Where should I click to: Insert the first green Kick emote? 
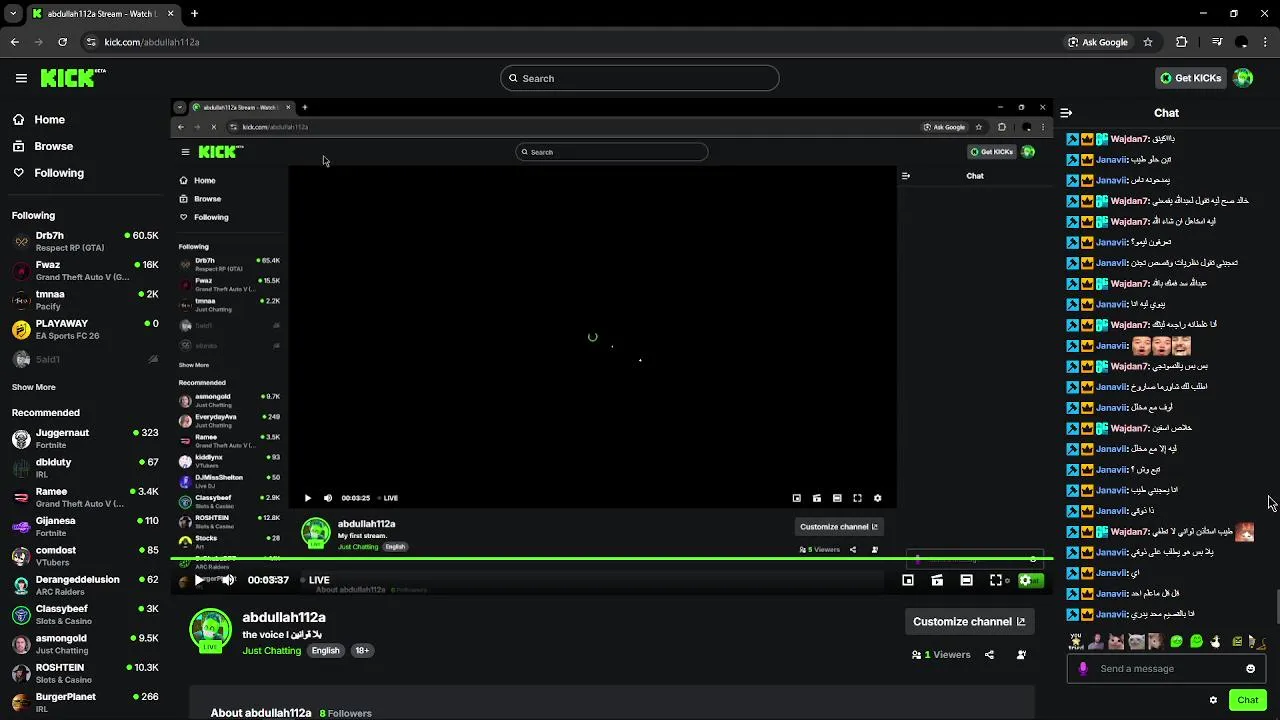coord(1176,641)
